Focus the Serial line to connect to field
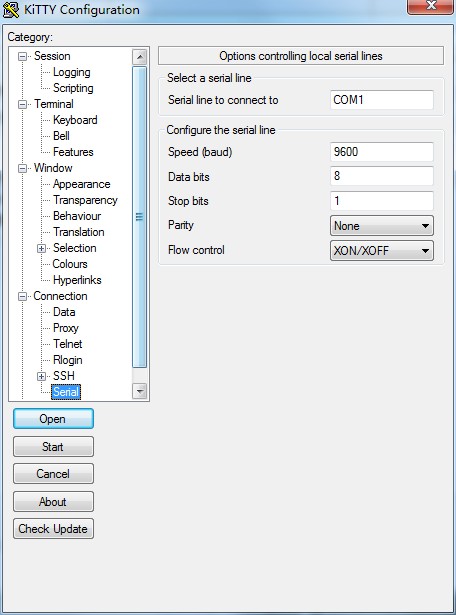Viewport: 456px width, 615px height. click(382, 100)
